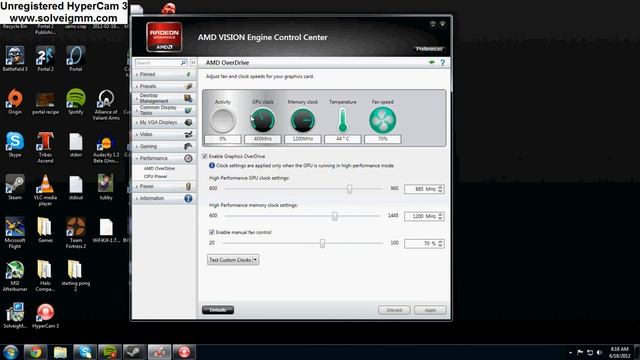The width and height of the screenshot is (640, 360).
Task: Click the taskbar clock
Action: click(x=619, y=353)
